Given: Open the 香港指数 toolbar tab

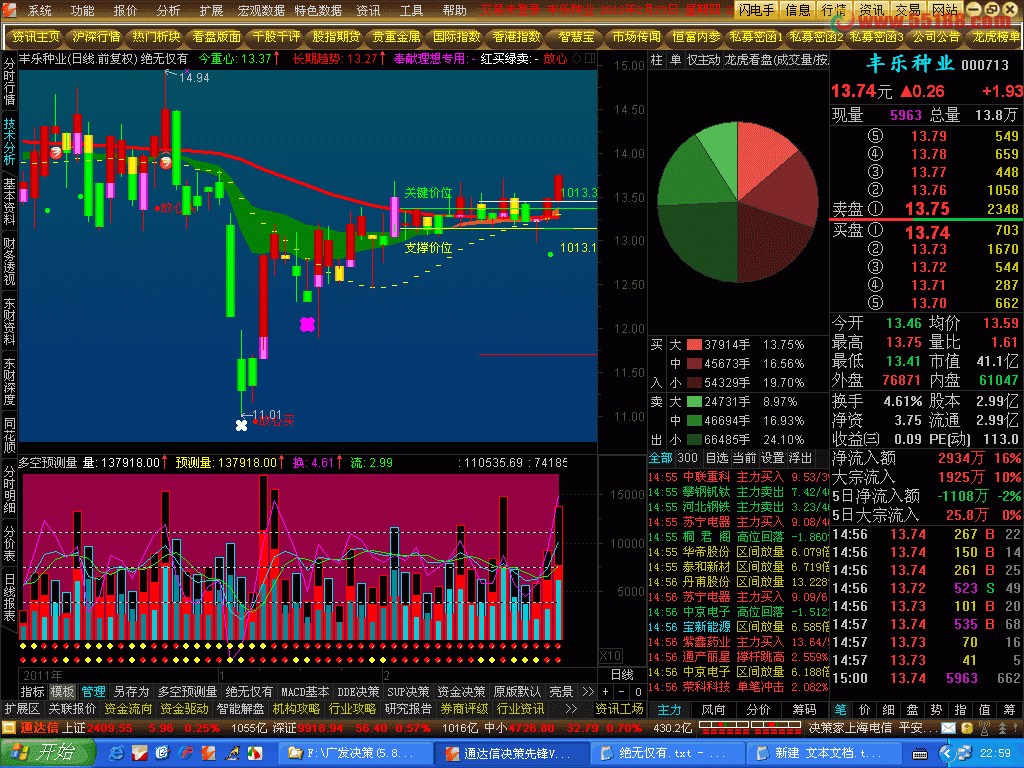Looking at the screenshot, I should tap(517, 37).
